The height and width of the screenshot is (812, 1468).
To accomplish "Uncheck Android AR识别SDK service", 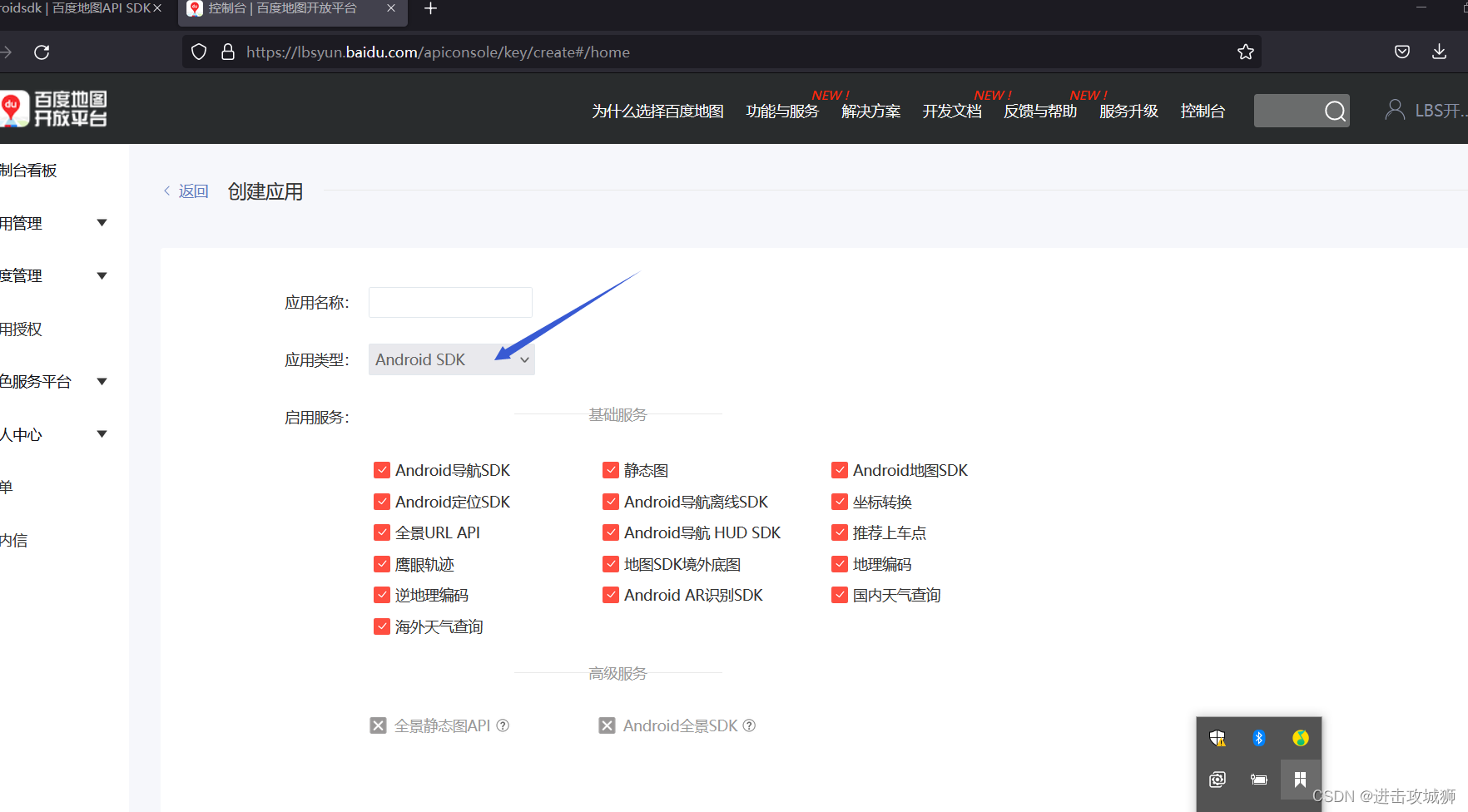I will coord(611,595).
